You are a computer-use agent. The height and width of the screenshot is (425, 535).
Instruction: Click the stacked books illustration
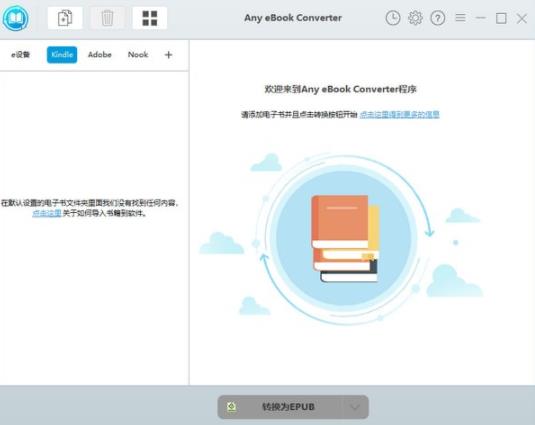[x=345, y=238]
